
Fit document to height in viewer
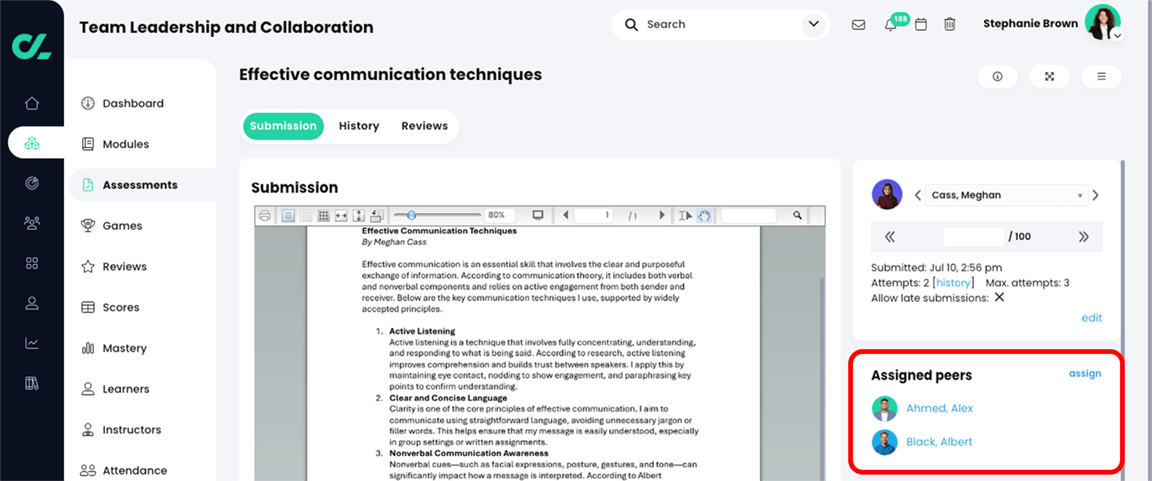(359, 215)
